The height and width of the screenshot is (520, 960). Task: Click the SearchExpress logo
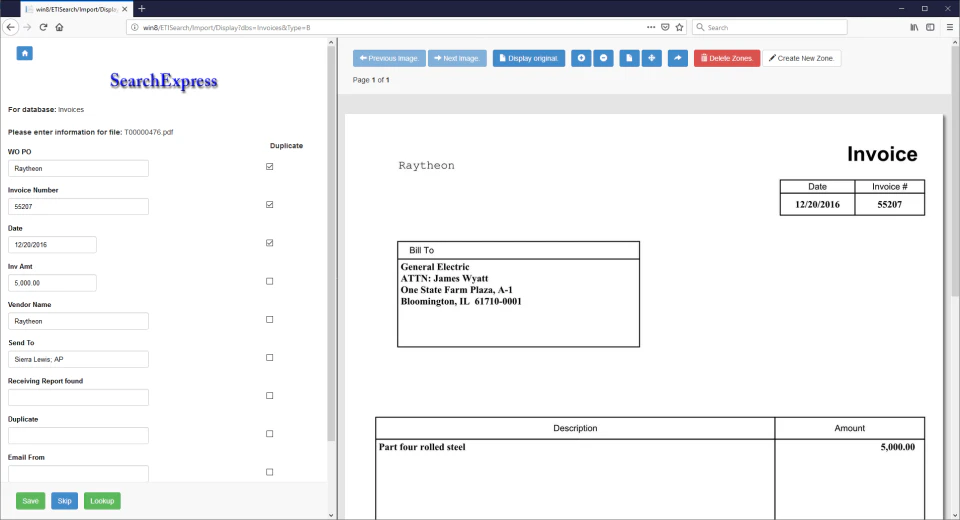(163, 81)
